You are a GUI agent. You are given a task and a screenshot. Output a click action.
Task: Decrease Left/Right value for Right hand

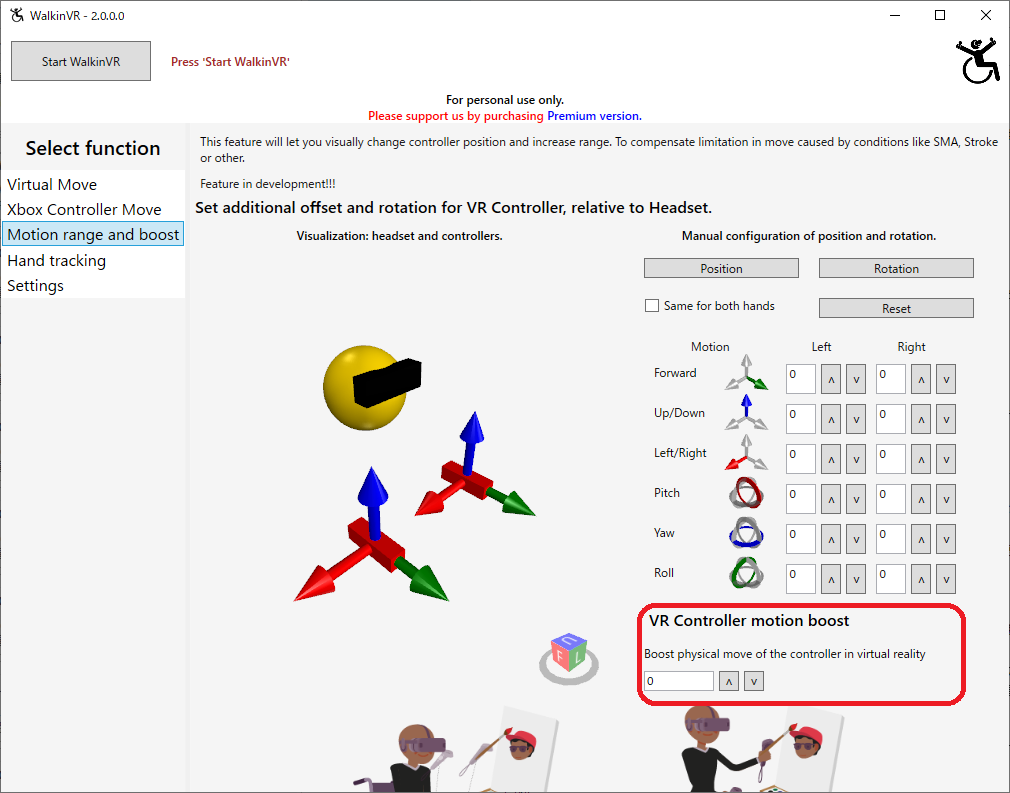[946, 459]
